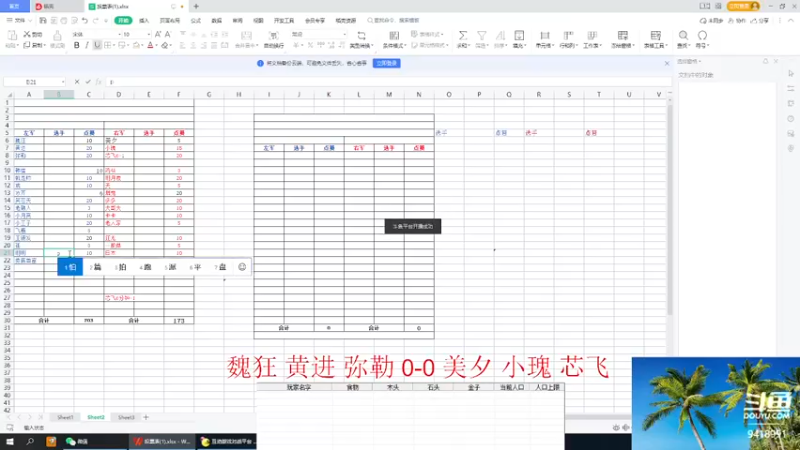This screenshot has width=800, height=450.
Task: Click the cut scissors icon
Action: [27, 34]
